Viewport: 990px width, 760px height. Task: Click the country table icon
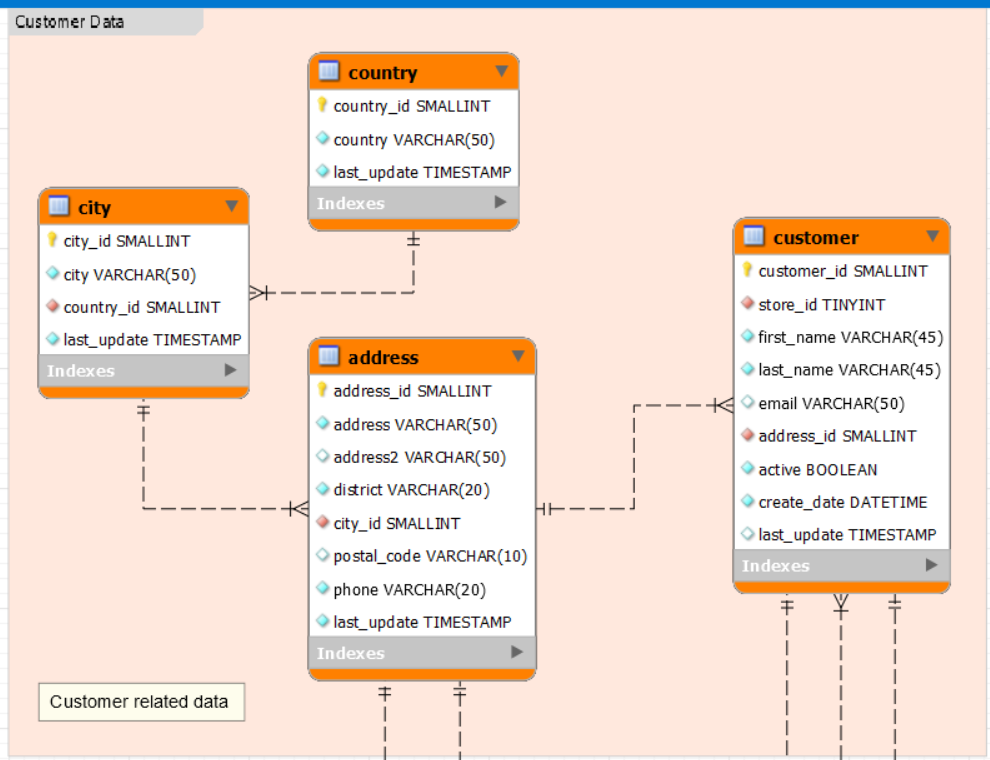tap(328, 71)
